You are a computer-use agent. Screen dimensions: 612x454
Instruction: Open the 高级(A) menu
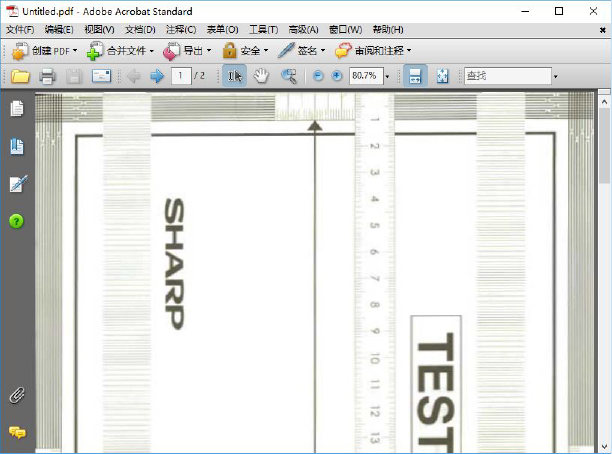[303, 30]
